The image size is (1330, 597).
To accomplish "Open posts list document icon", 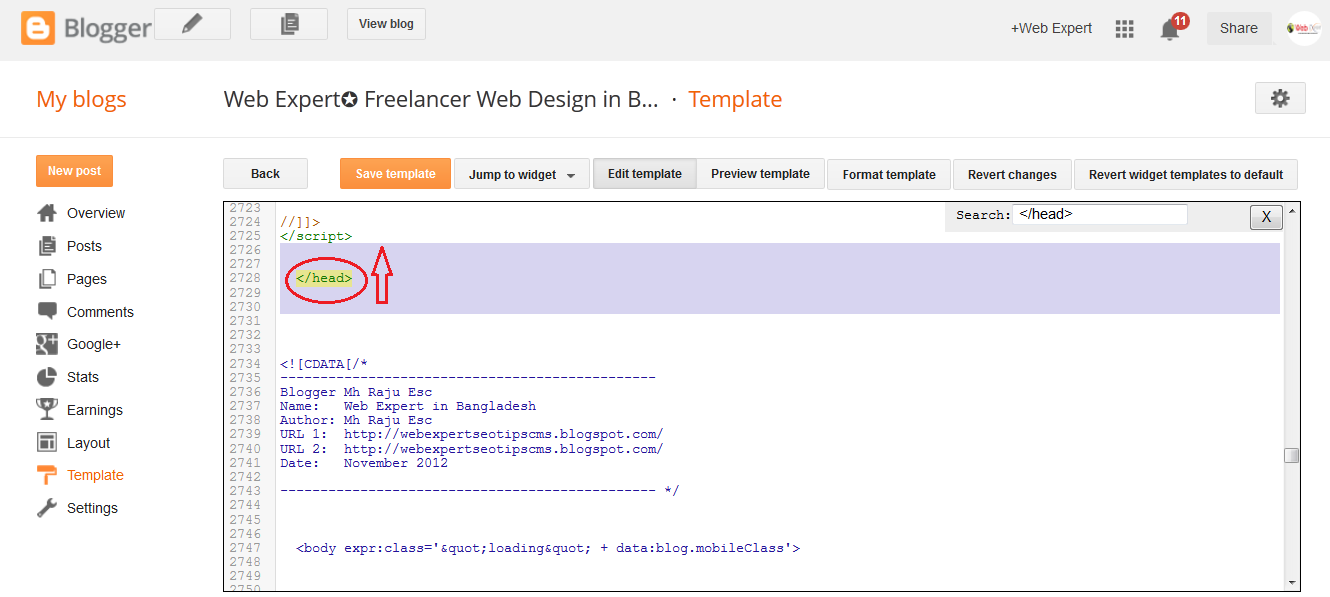I will coord(289,24).
